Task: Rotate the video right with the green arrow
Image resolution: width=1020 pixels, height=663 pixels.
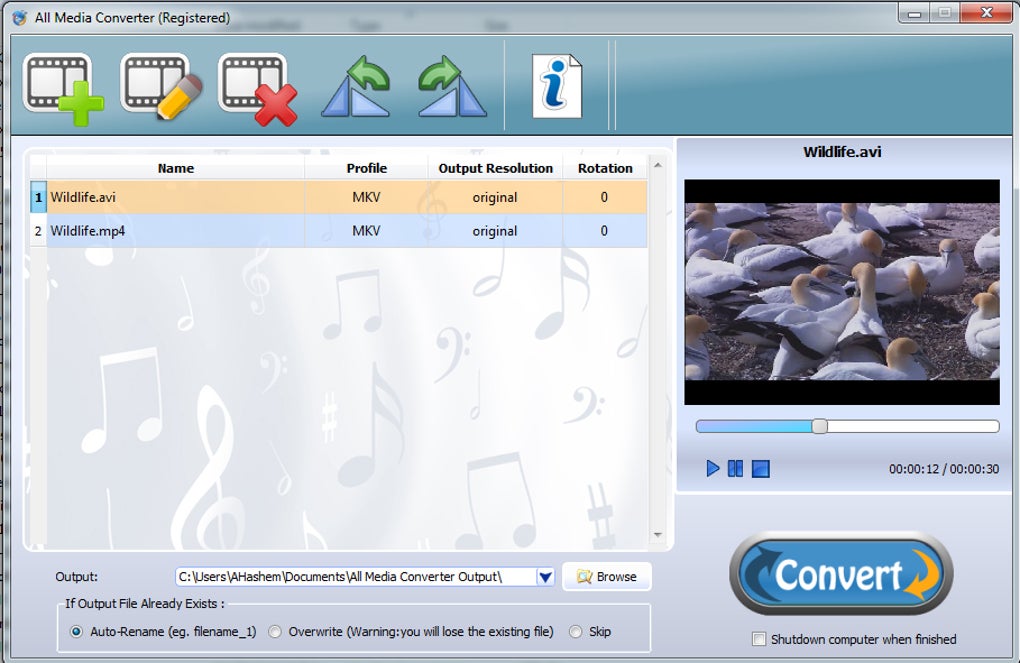Action: pyautogui.click(x=452, y=87)
